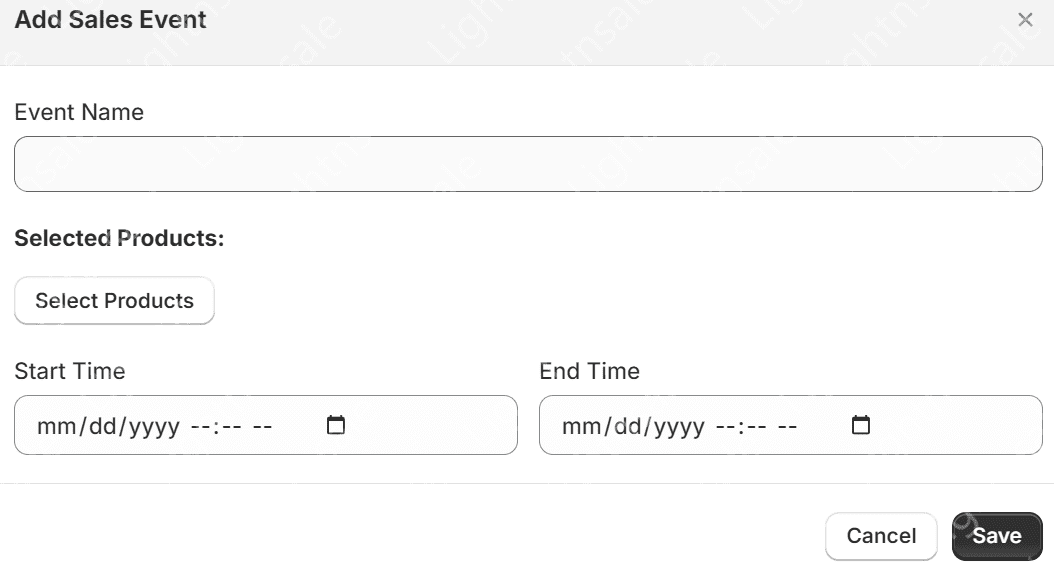The height and width of the screenshot is (577, 1054).
Task: Select the day segment in End Time
Action: [x=628, y=426]
